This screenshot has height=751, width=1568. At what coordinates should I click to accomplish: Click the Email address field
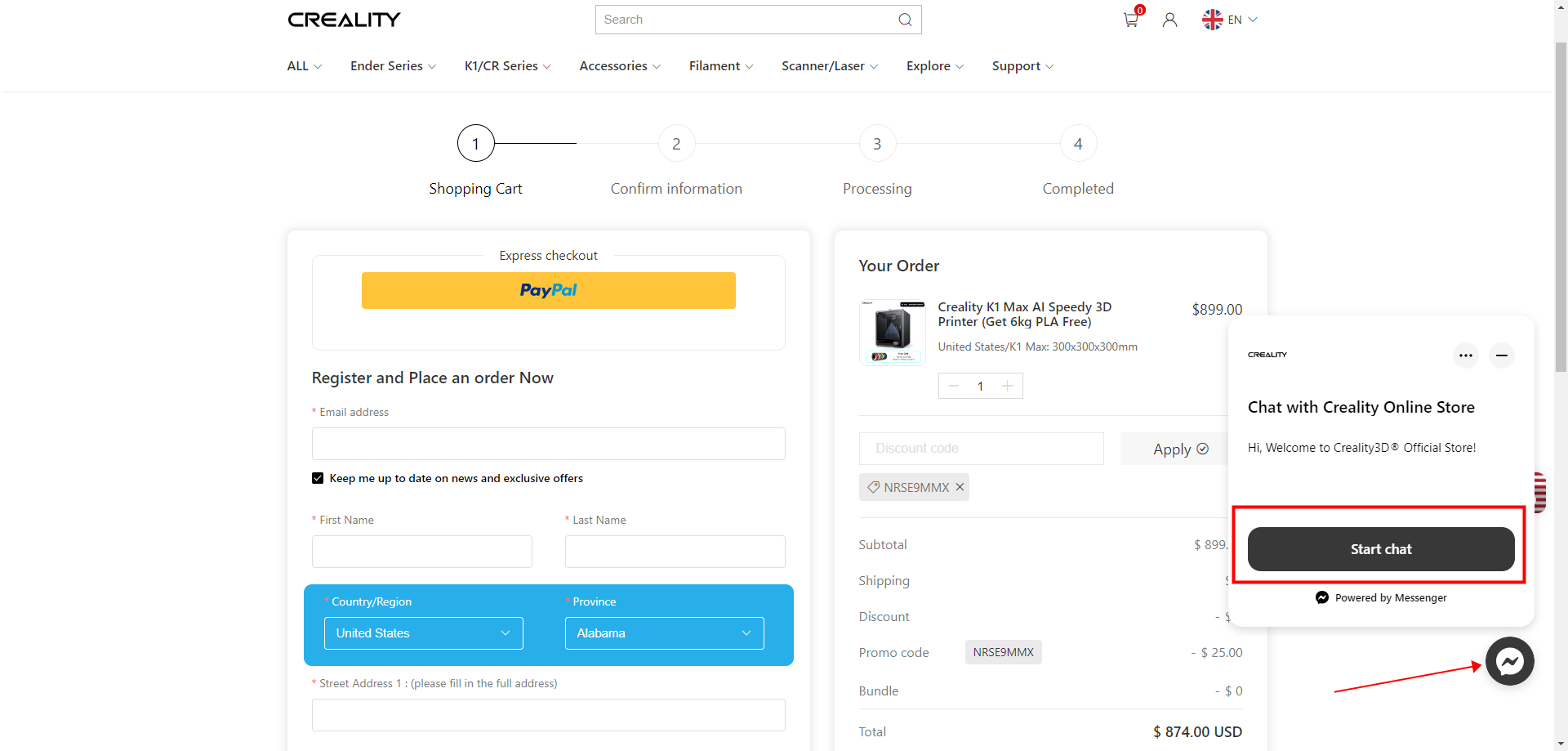tap(548, 444)
